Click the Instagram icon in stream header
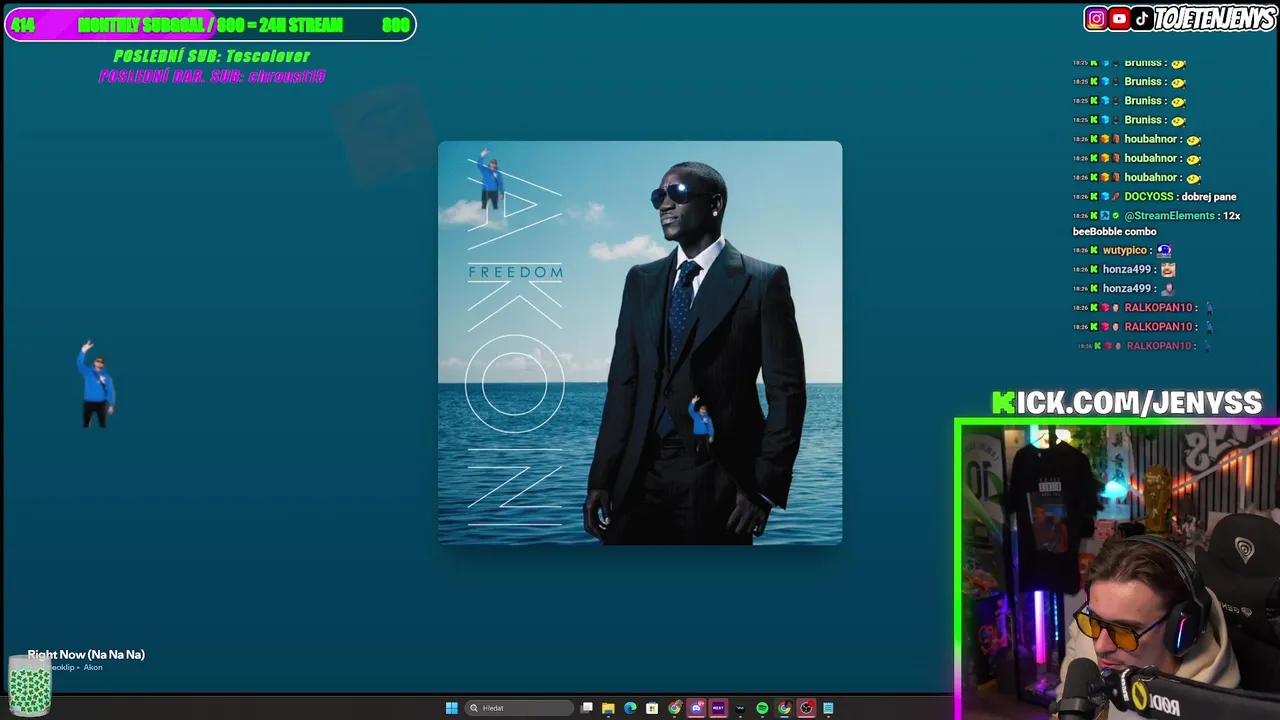The width and height of the screenshot is (1280, 720). click(x=1097, y=18)
